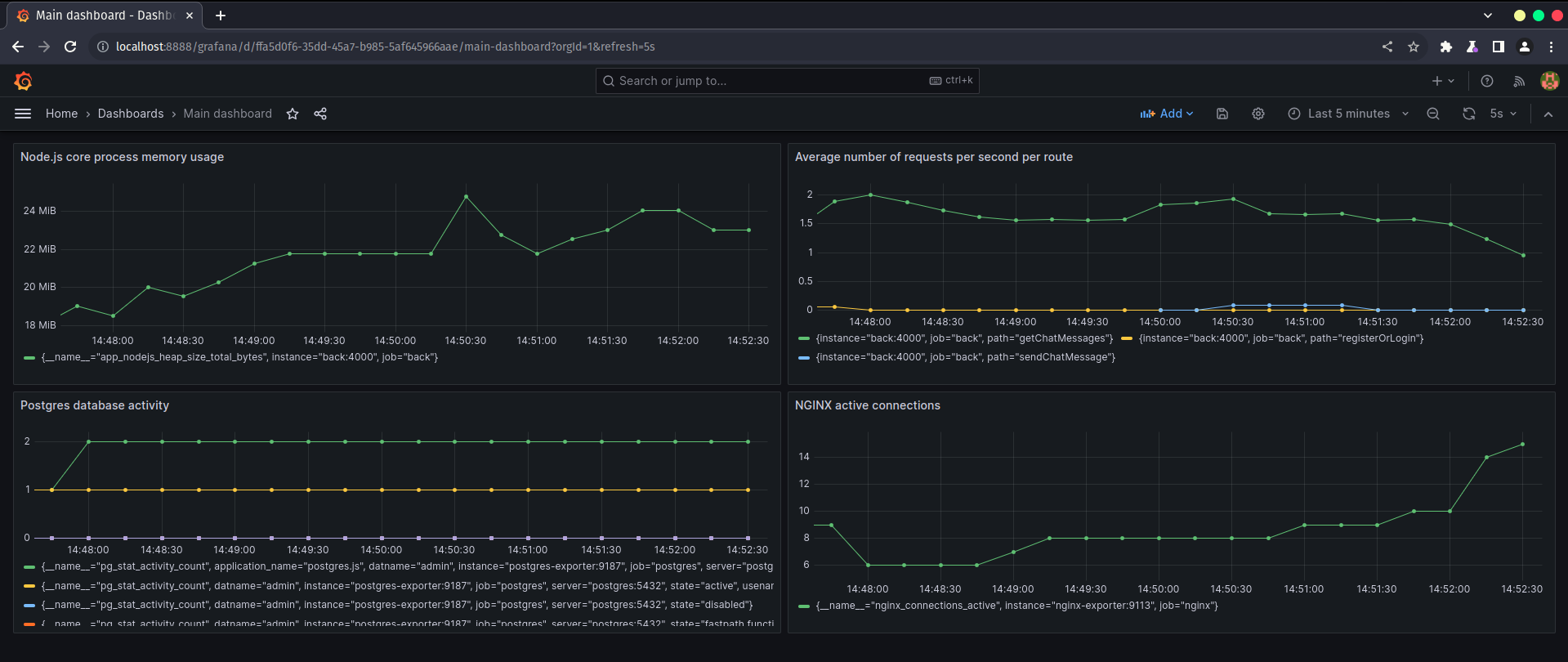Open the browser side panel icon
Viewport: 1568px width, 662px height.
(1499, 47)
